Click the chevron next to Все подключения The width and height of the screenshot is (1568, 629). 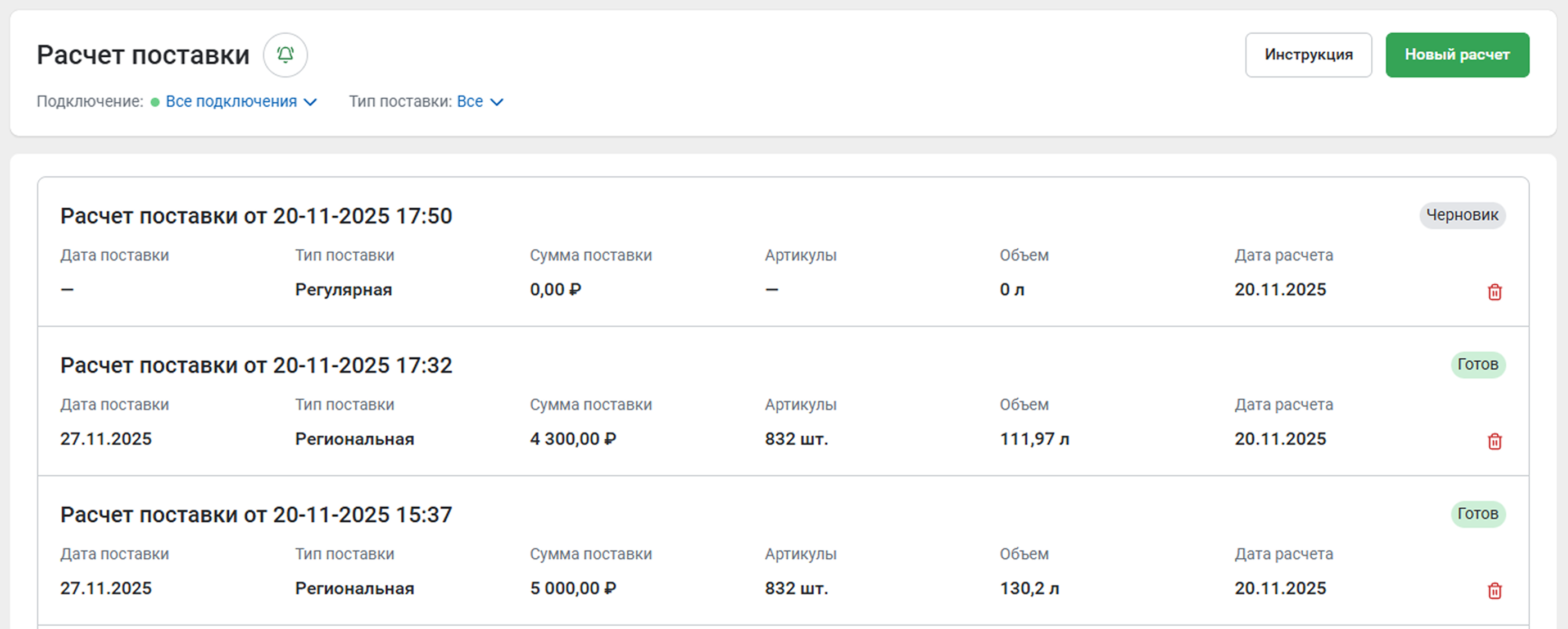click(310, 102)
